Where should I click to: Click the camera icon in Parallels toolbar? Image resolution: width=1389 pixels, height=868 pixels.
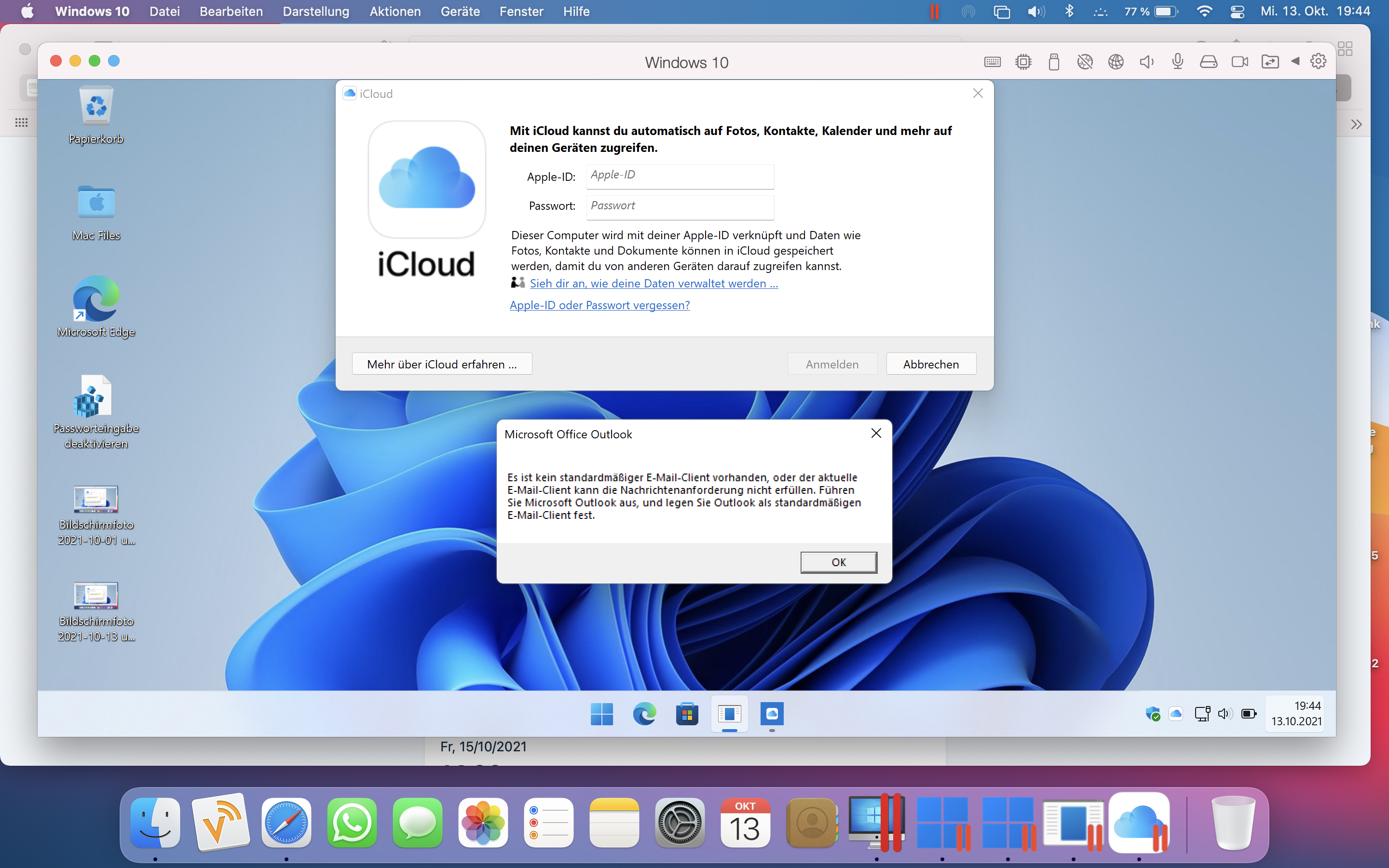tap(1240, 62)
